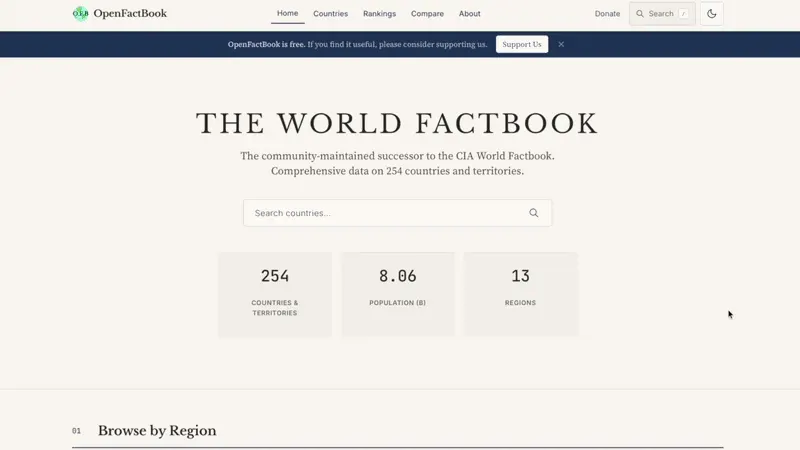The height and width of the screenshot is (450, 800).
Task: Focus the Search countries input field
Action: tap(397, 213)
